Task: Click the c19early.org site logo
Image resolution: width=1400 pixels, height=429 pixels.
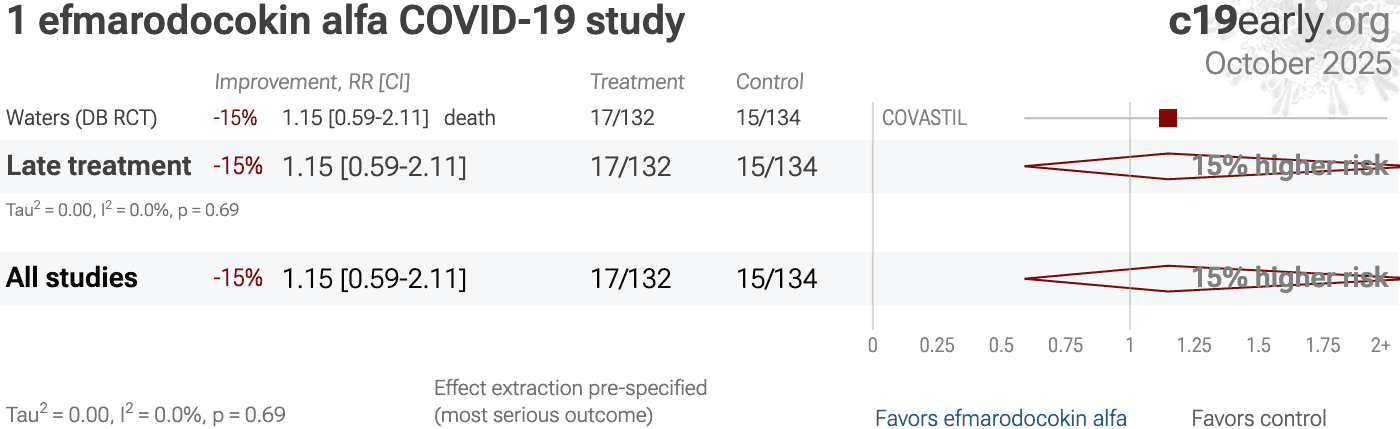Action: click(x=1279, y=22)
